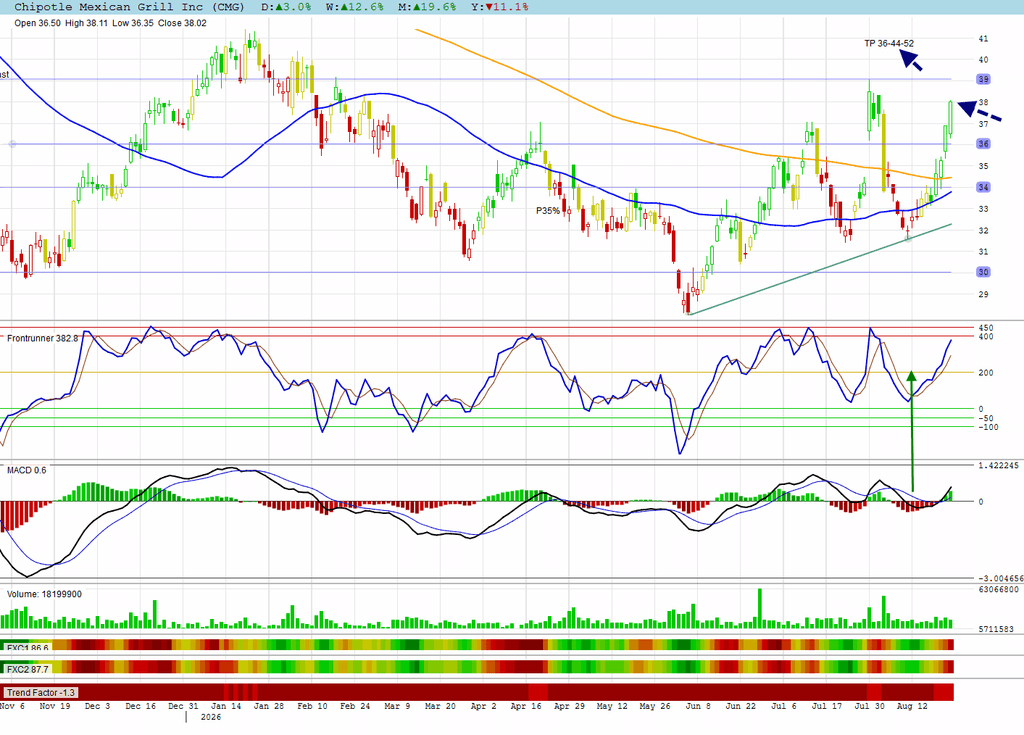This screenshot has height=735, width=1024.
Task: Click the 1.422245 MACD axis maximum
Action: [x=998, y=466]
